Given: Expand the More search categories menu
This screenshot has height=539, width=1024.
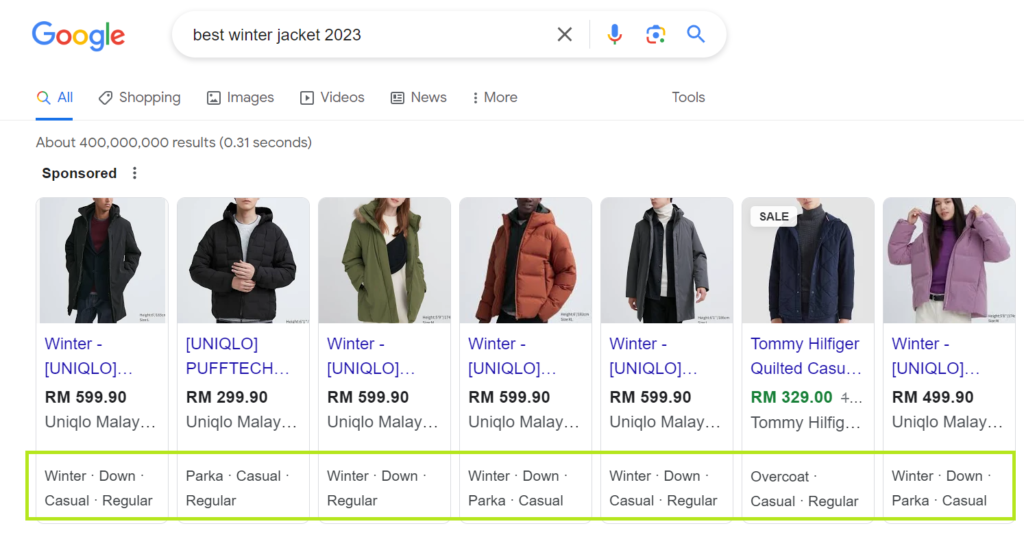Looking at the screenshot, I should click(x=494, y=98).
